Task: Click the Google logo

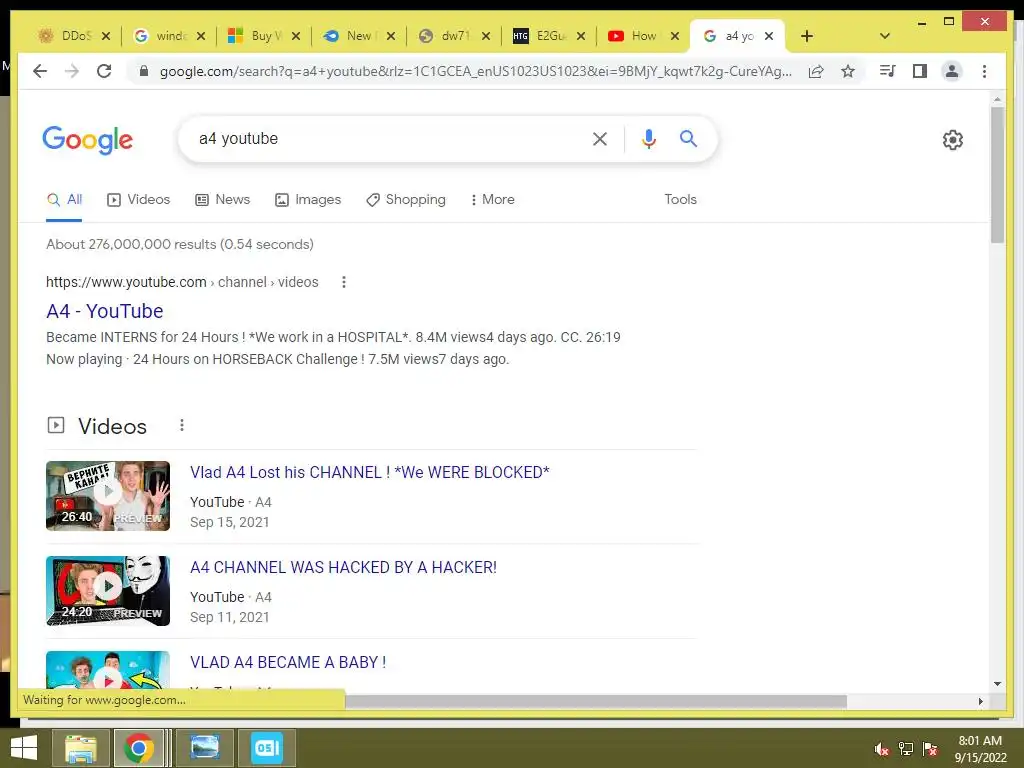Action: (x=88, y=140)
